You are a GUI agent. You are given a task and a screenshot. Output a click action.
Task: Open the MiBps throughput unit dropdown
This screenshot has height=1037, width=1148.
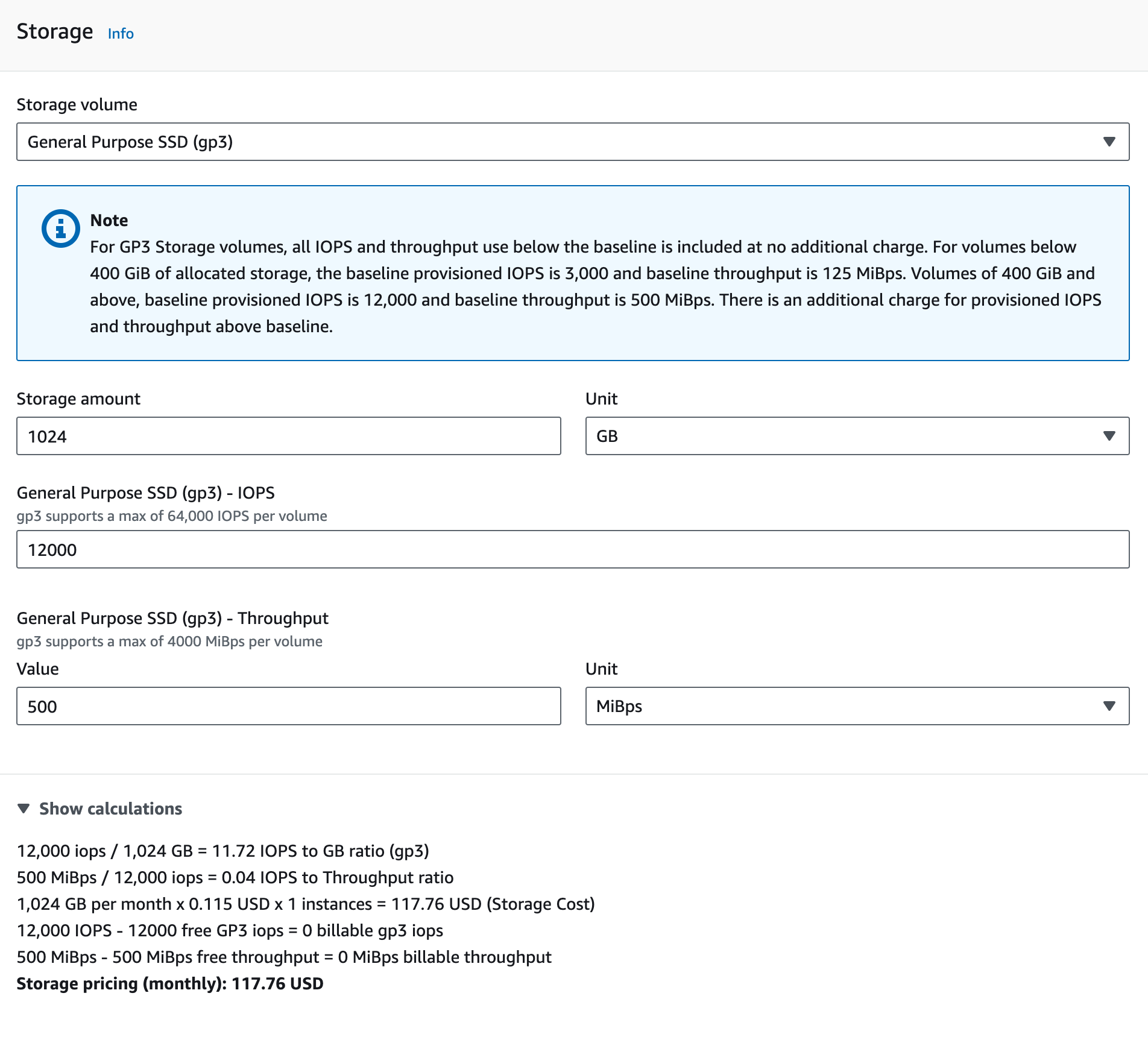(x=844, y=706)
